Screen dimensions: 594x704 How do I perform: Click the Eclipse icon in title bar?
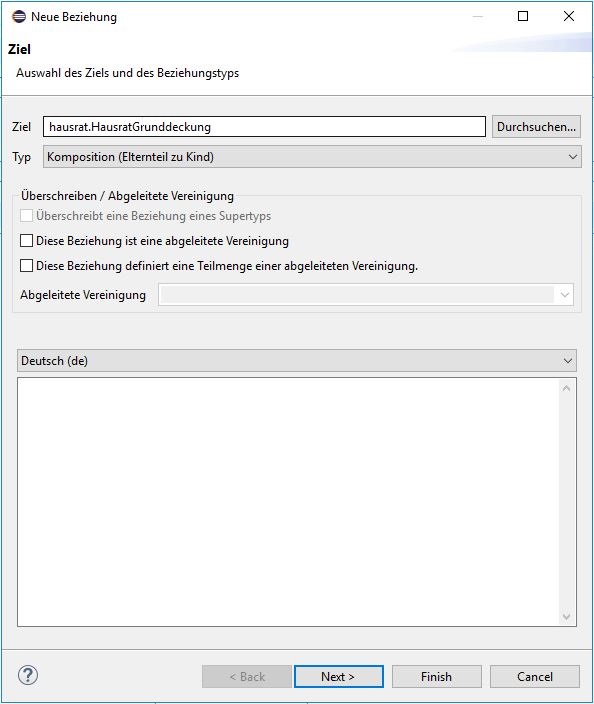19,17
